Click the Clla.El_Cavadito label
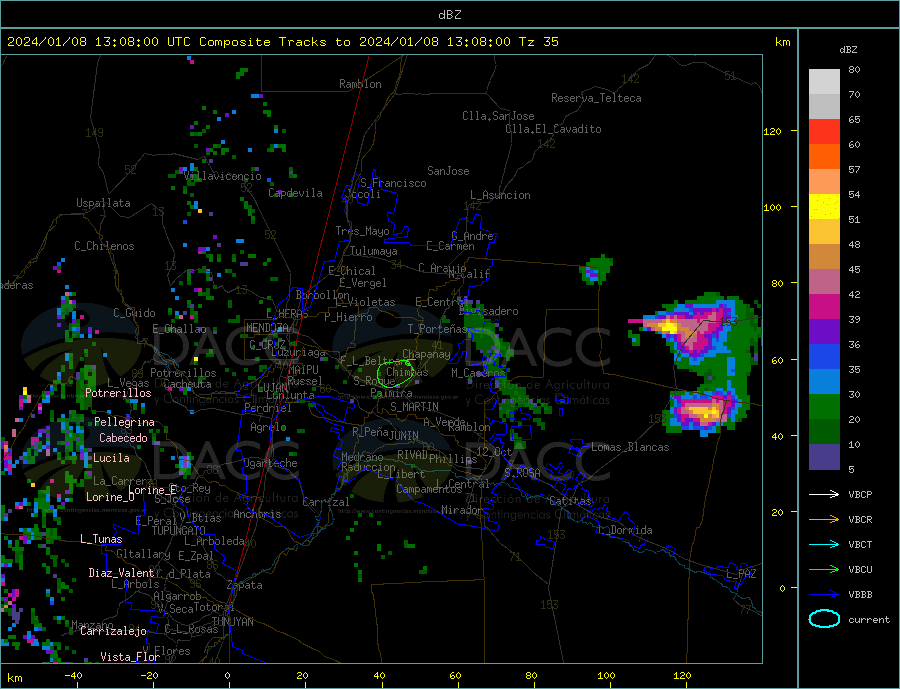The width and height of the screenshot is (900, 689). [x=553, y=129]
